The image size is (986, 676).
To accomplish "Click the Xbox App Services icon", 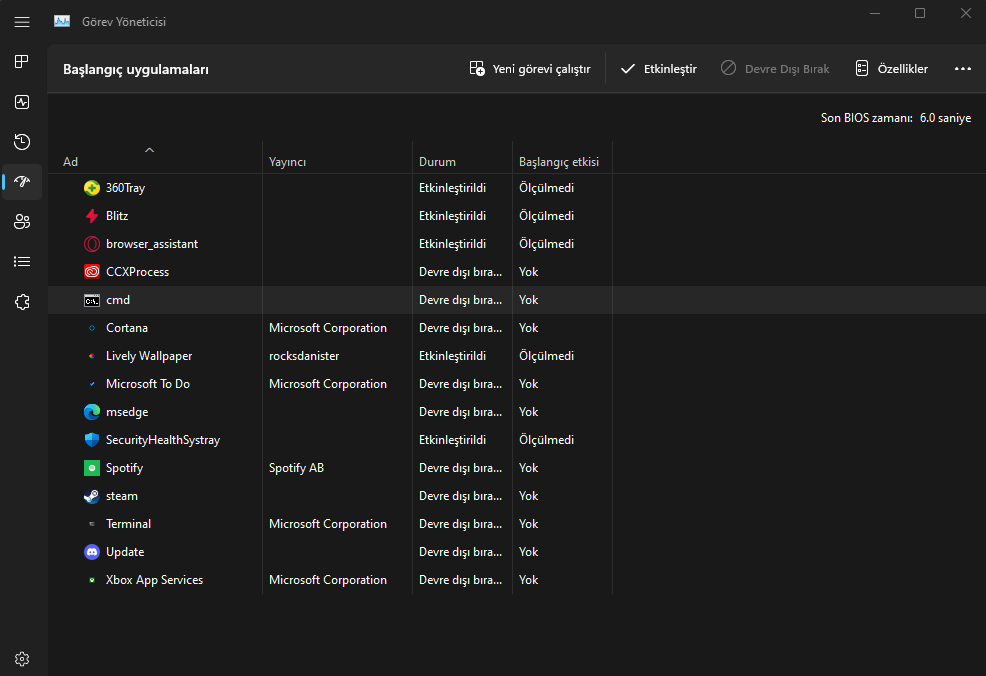I will pos(92,580).
